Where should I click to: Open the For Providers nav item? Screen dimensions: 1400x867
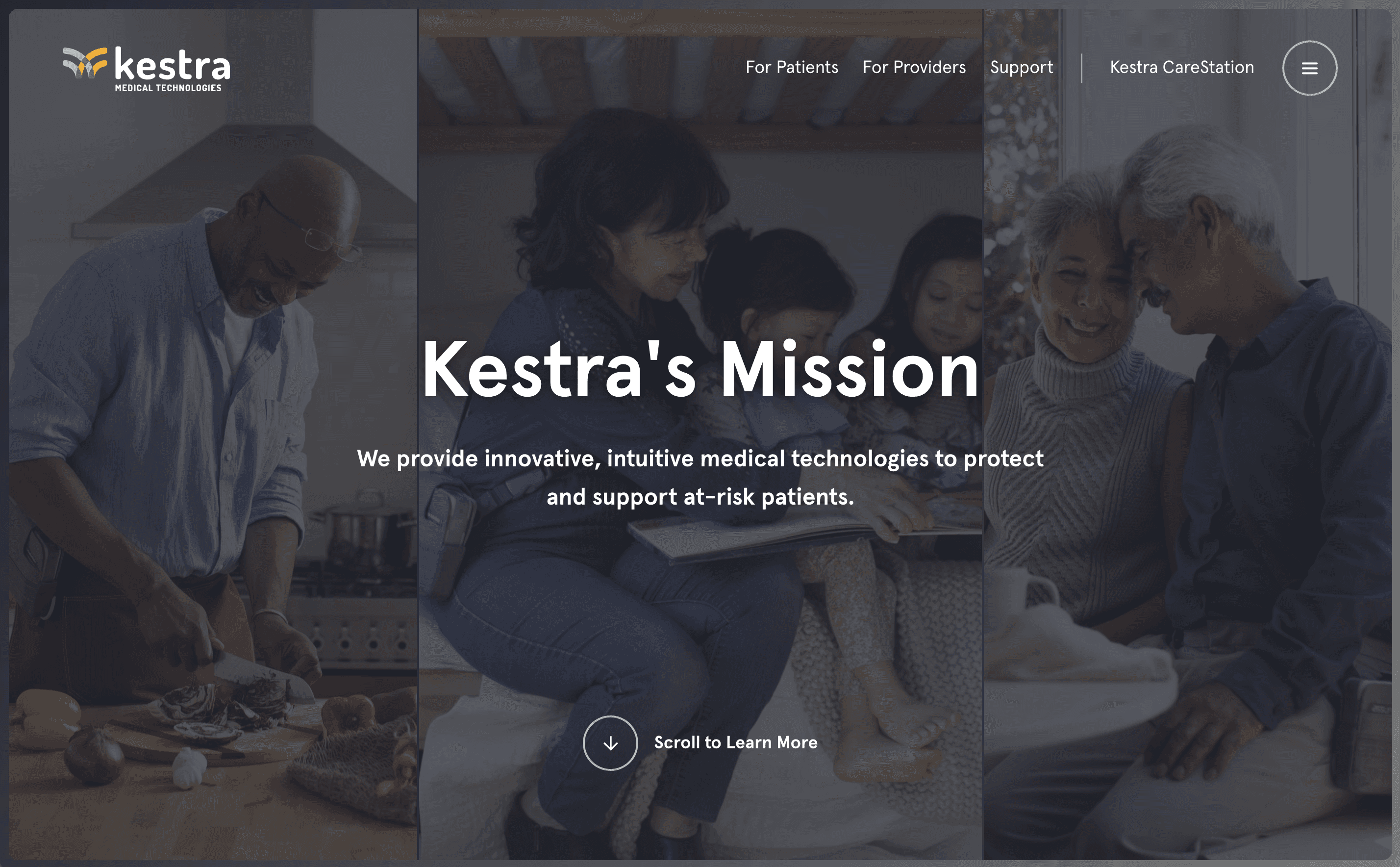pos(914,68)
